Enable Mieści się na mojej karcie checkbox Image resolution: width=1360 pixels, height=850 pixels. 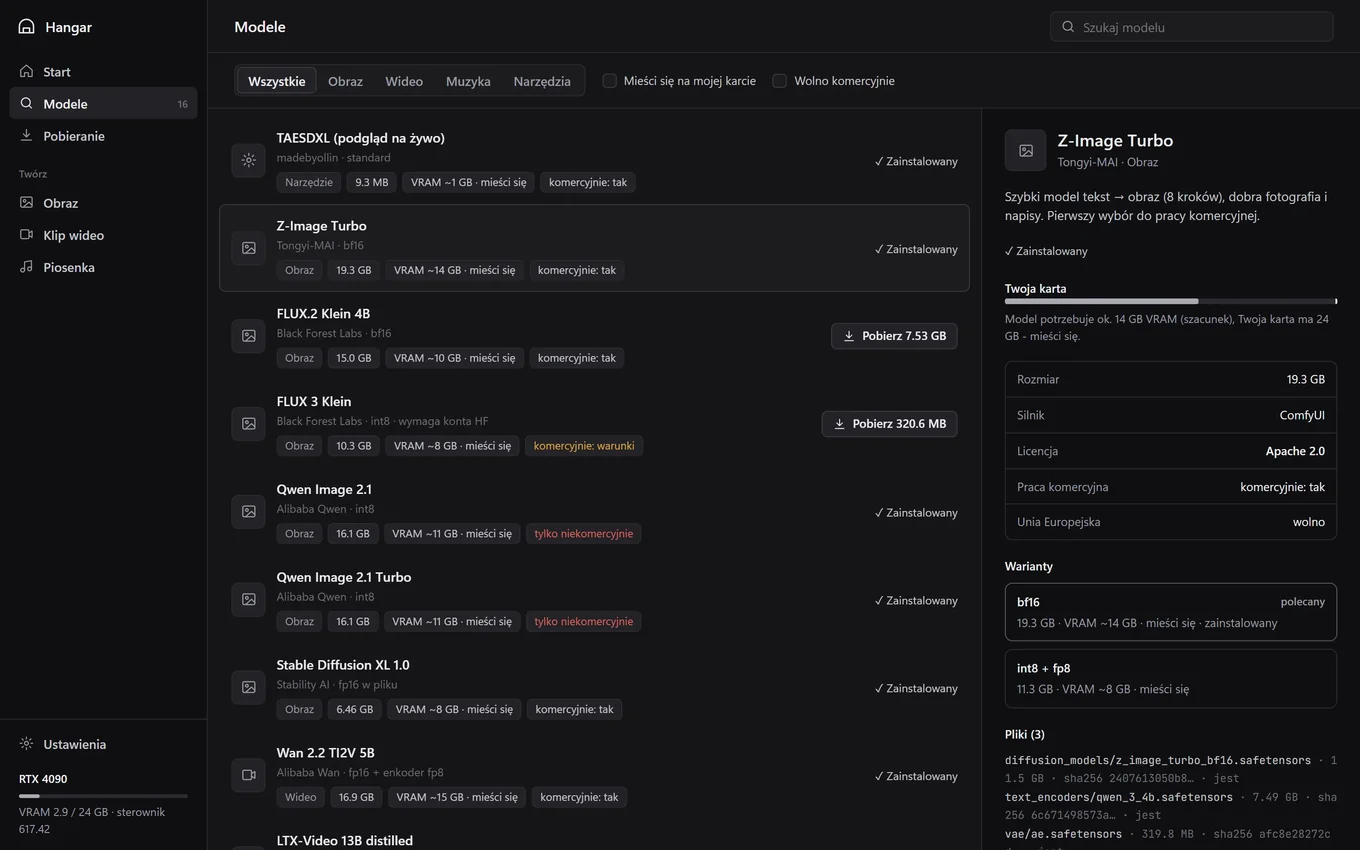pyautogui.click(x=609, y=81)
